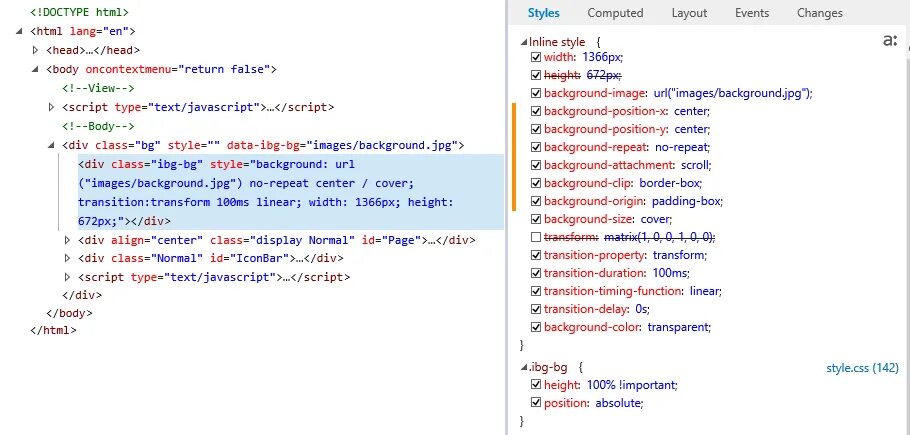910x435 pixels.
Task: Select the <!--View--> comment node
Action: (98, 88)
